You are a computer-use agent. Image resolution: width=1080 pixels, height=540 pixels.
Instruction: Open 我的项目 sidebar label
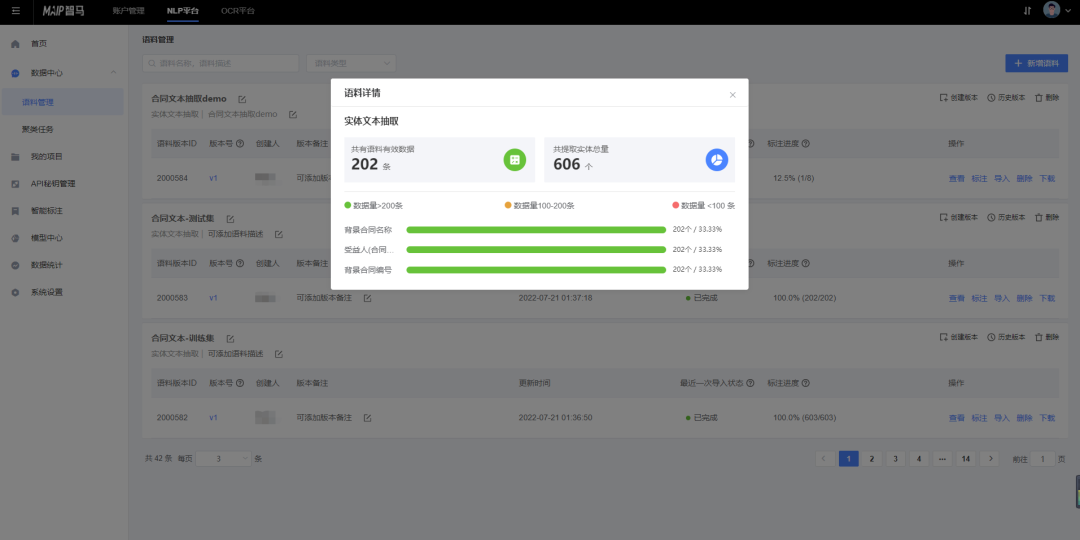[47, 157]
